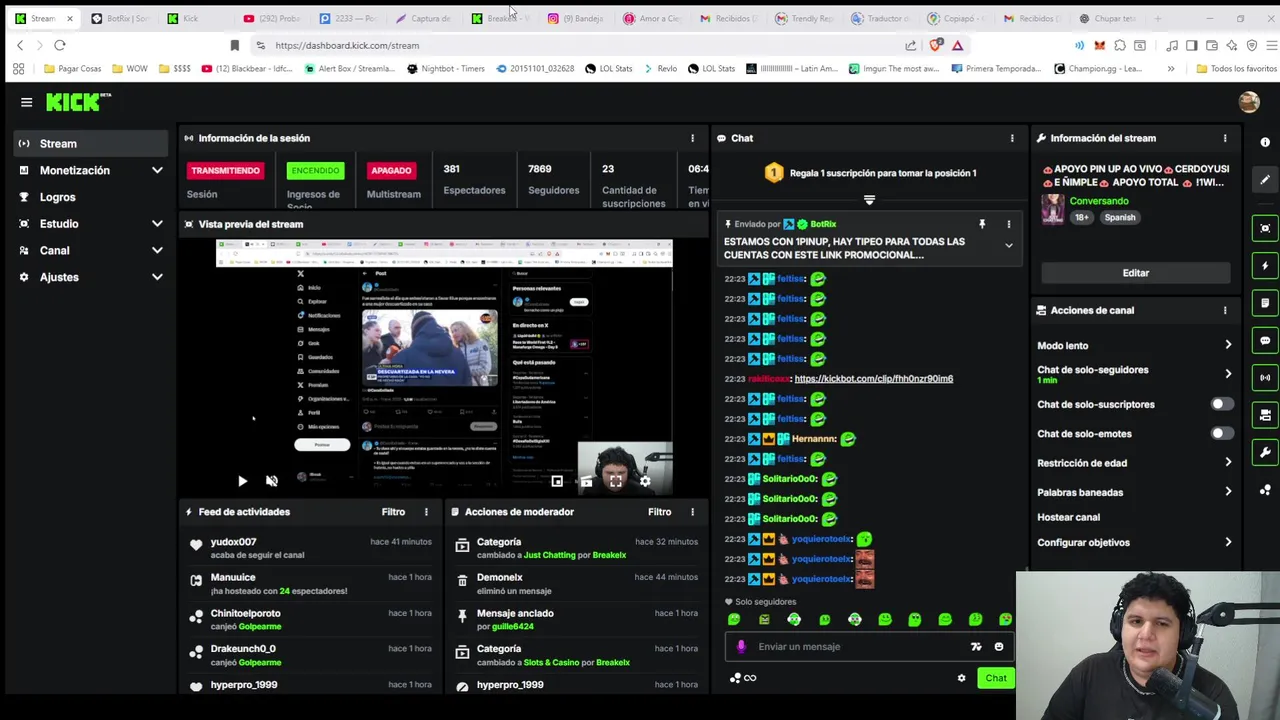Image resolution: width=1280 pixels, height=720 pixels.
Task: Toggle wrench stream info icon in right sidebar
Action: point(1265,452)
